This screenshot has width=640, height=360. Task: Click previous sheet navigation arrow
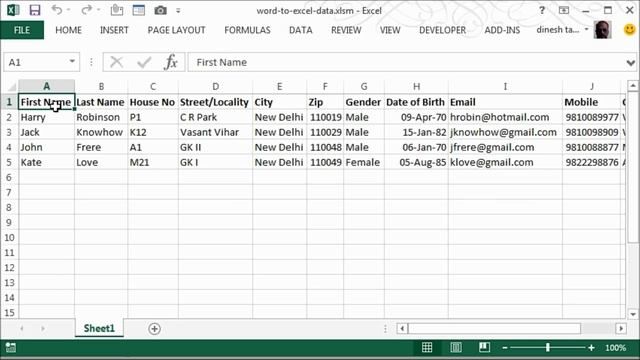[22, 329]
